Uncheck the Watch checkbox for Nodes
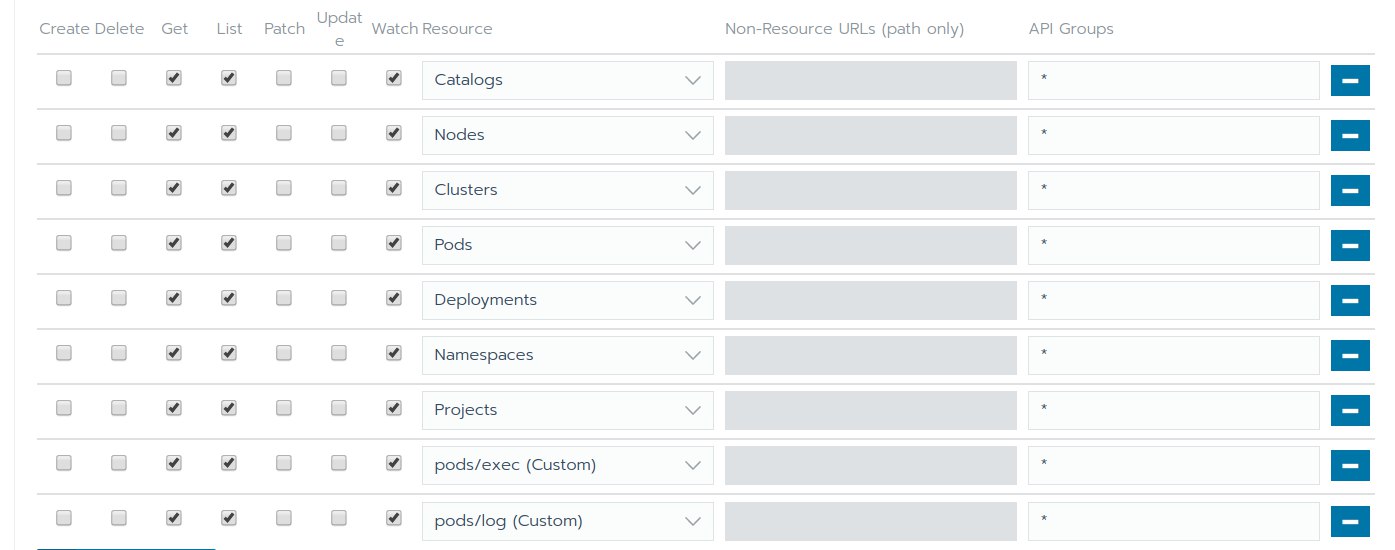This screenshot has height=550, width=1395. point(394,133)
